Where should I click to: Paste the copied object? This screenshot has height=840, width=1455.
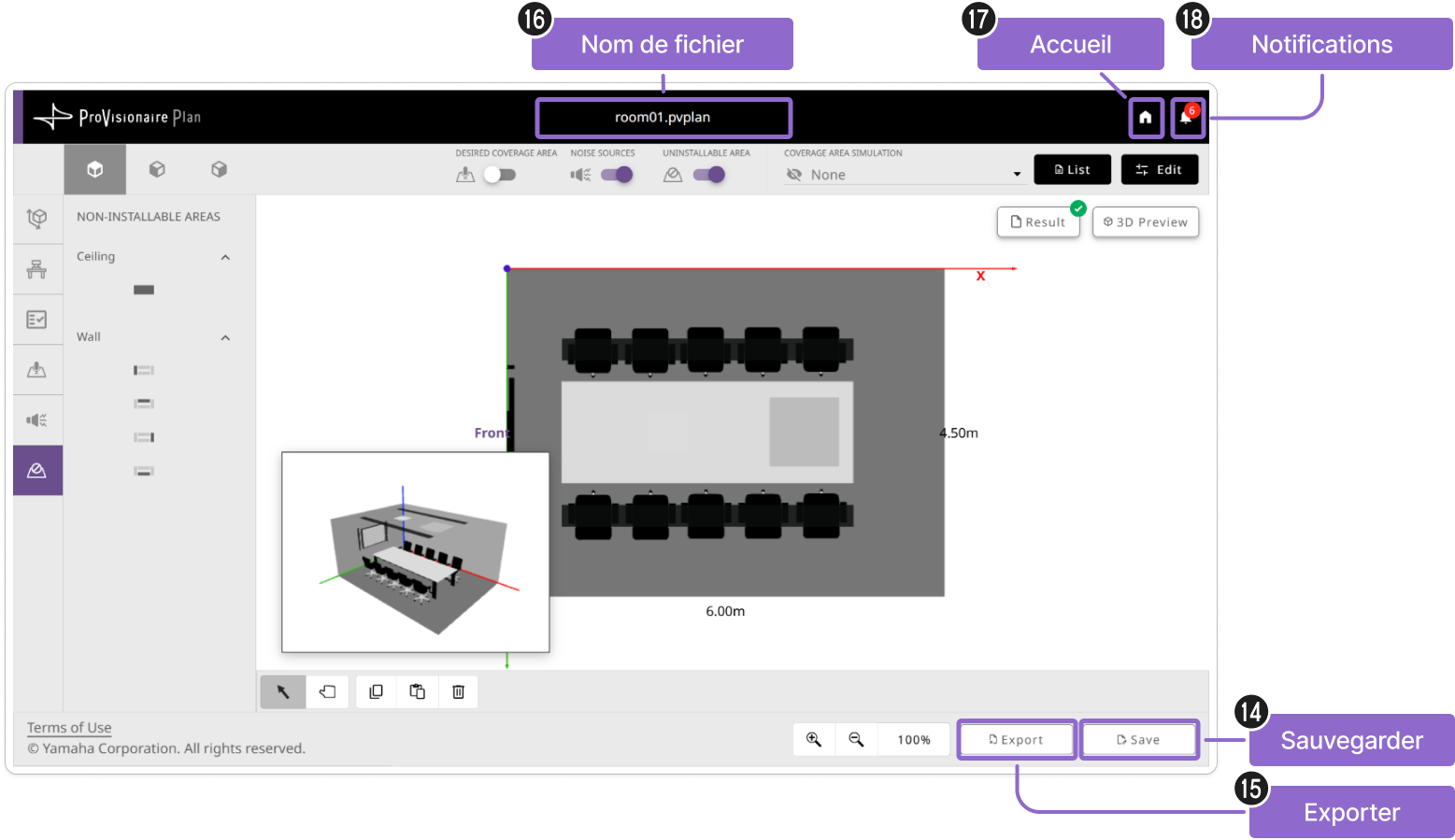click(417, 692)
